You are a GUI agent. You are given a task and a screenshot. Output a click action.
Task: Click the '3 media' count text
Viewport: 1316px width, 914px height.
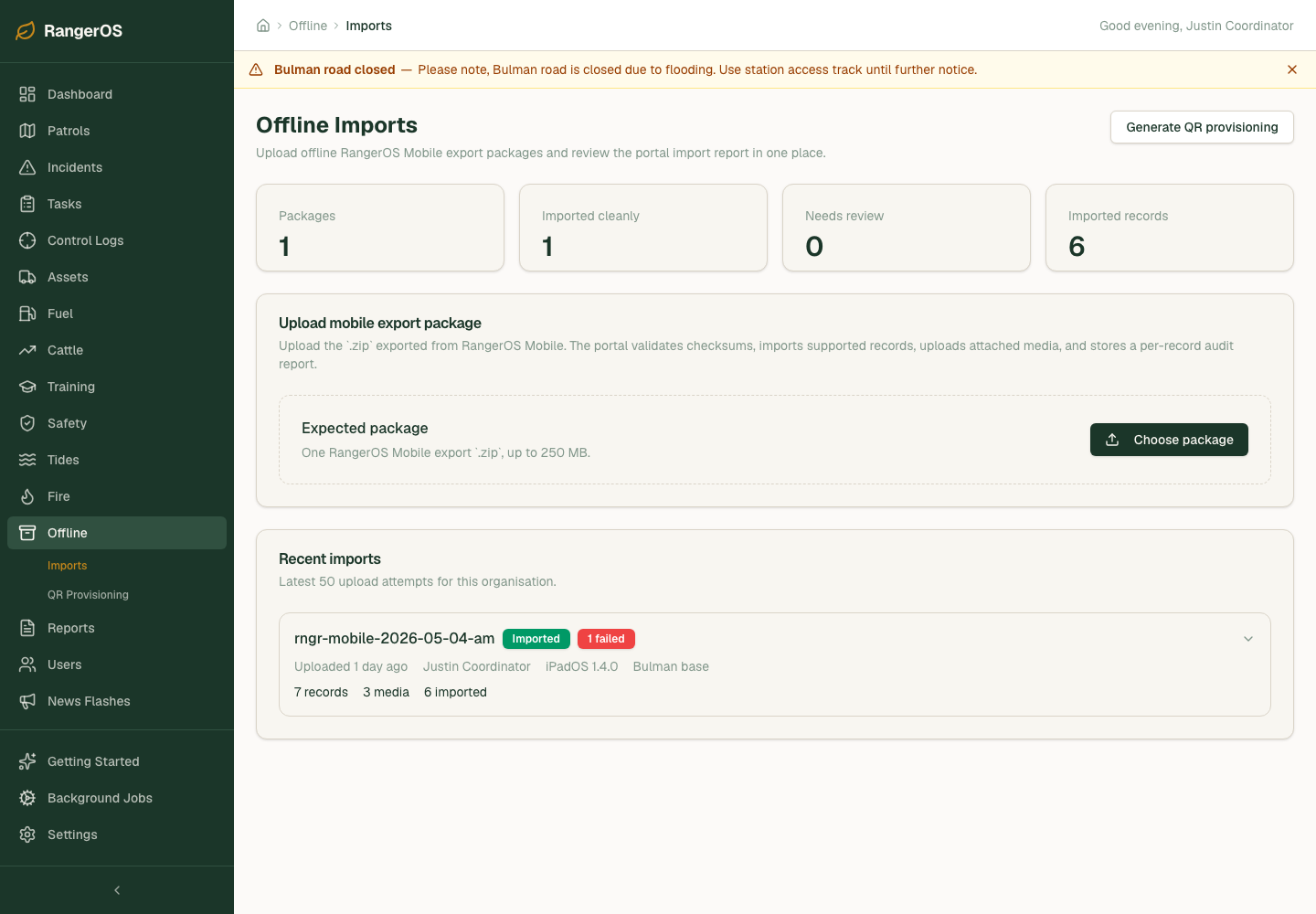(386, 692)
